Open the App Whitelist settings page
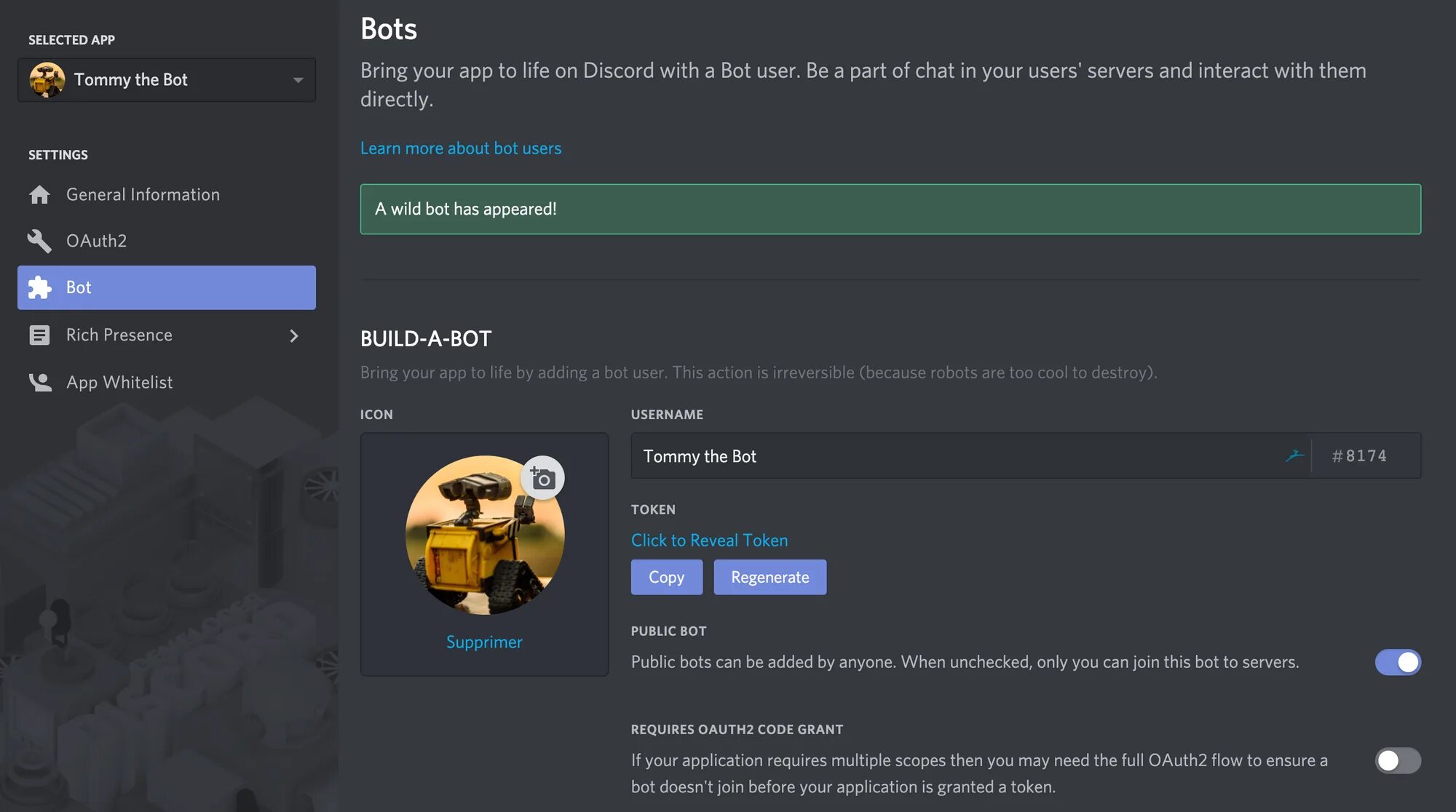This screenshot has height=812, width=1456. click(119, 382)
